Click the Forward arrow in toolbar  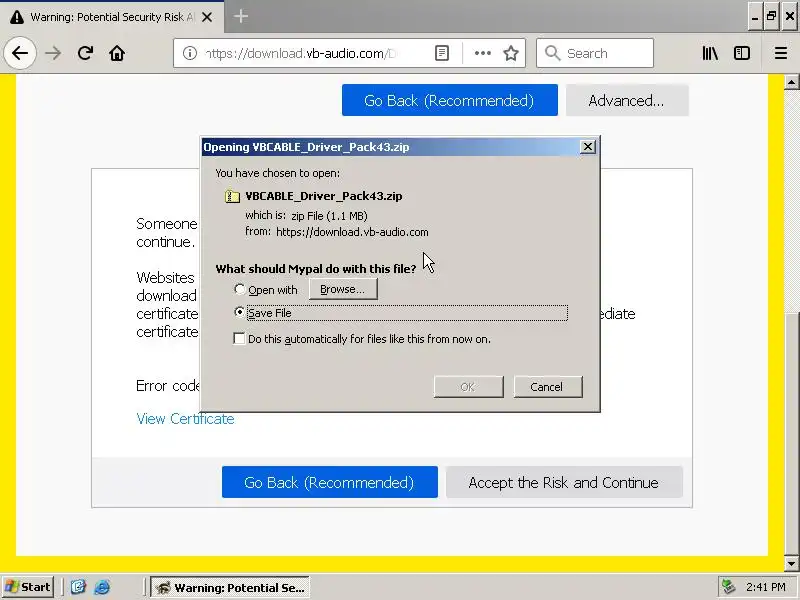pos(53,53)
